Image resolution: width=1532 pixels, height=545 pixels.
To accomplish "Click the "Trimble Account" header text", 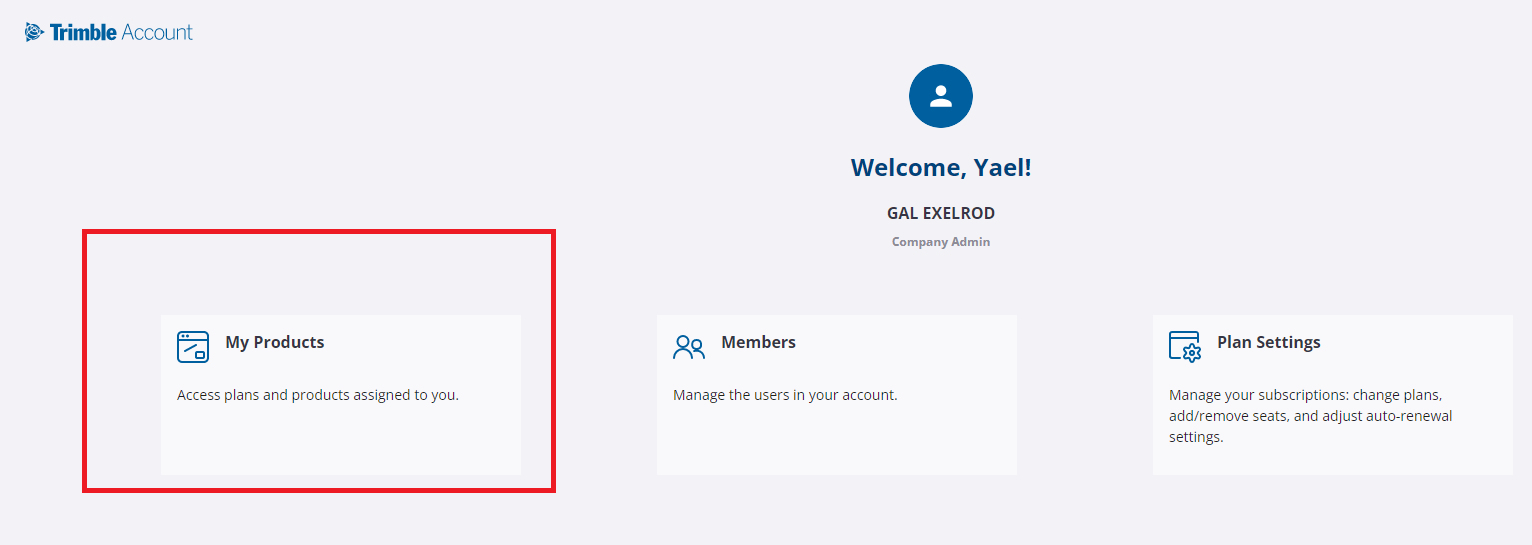I will pos(120,32).
